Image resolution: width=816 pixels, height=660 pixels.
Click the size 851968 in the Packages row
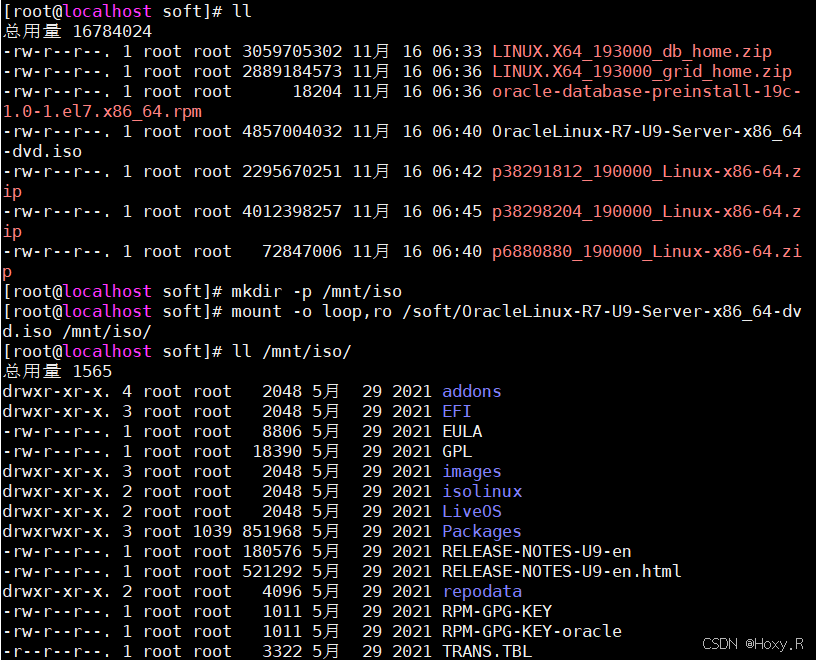click(272, 532)
